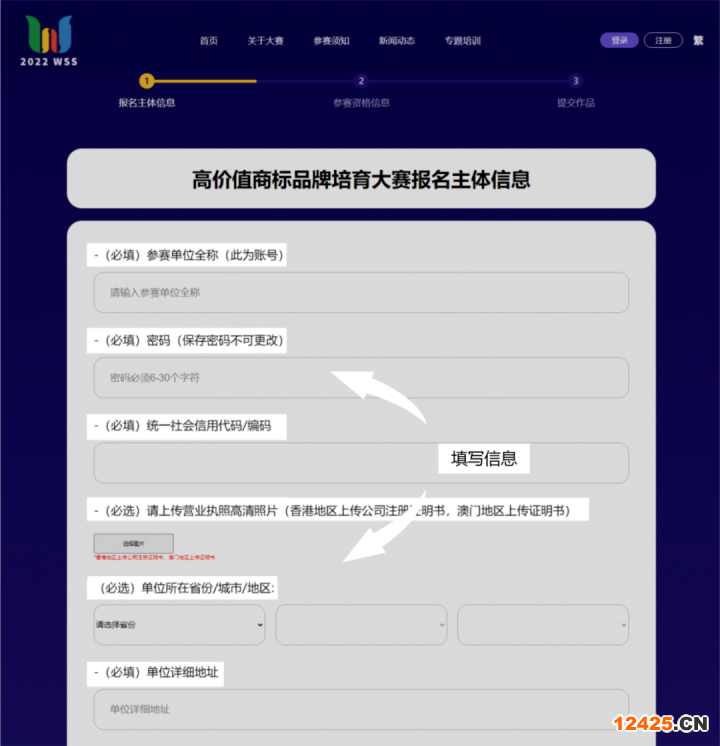
Task: Focus the 请输入参赛单位全称 input field
Action: pyautogui.click(x=361, y=293)
